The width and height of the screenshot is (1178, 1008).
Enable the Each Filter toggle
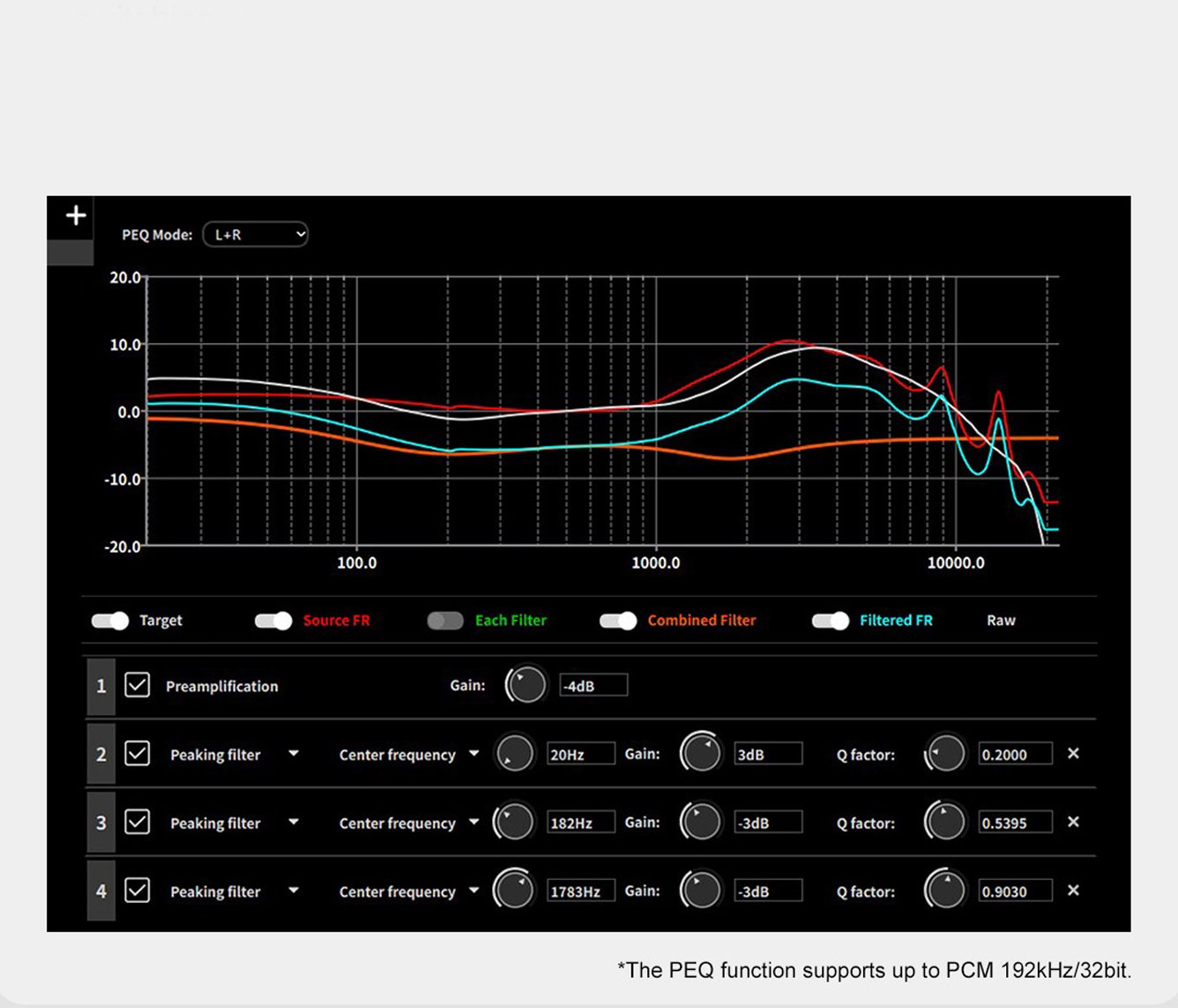tap(445, 621)
